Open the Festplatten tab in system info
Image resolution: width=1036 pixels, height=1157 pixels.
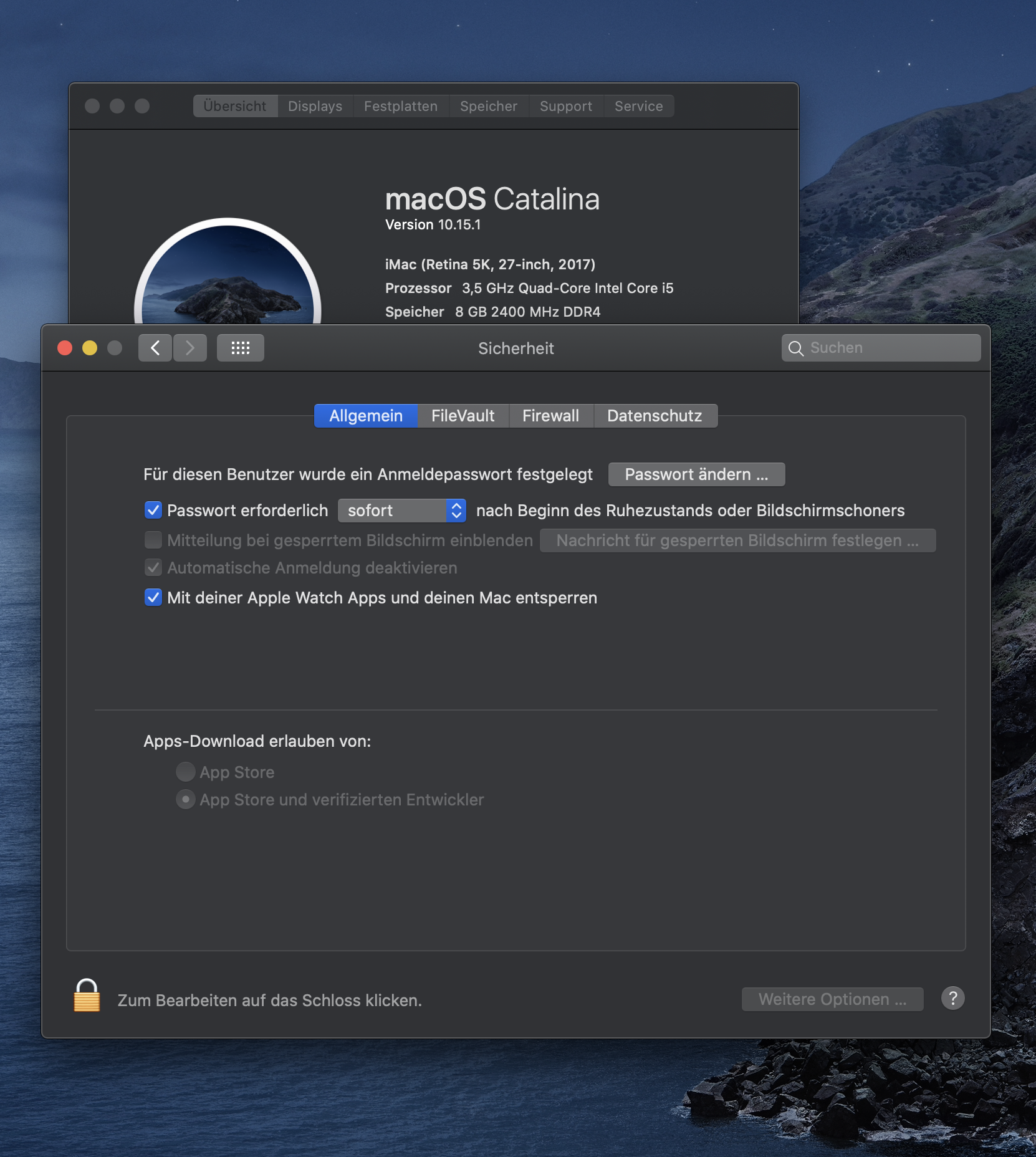point(401,106)
